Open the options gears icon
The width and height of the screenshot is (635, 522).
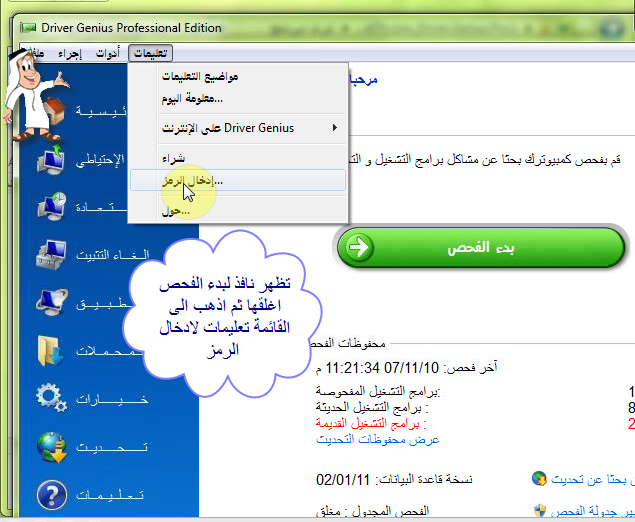coord(51,398)
